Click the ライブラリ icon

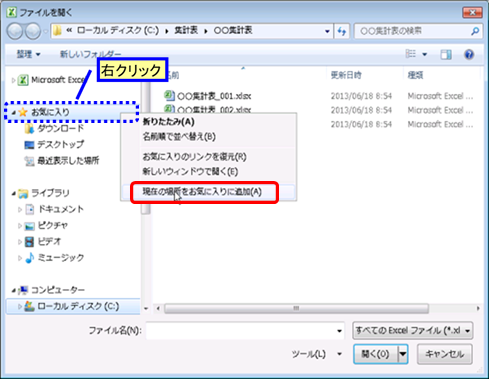pyautogui.click(x=23, y=193)
